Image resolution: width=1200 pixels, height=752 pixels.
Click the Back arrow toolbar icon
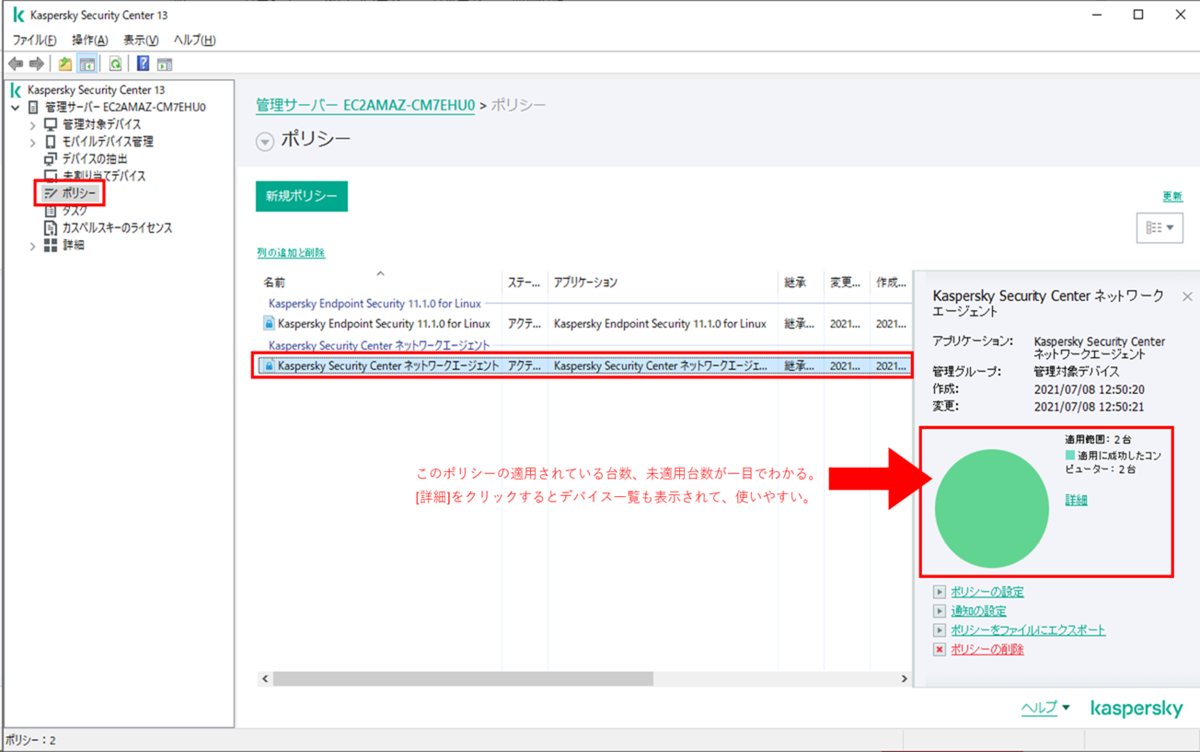15,64
